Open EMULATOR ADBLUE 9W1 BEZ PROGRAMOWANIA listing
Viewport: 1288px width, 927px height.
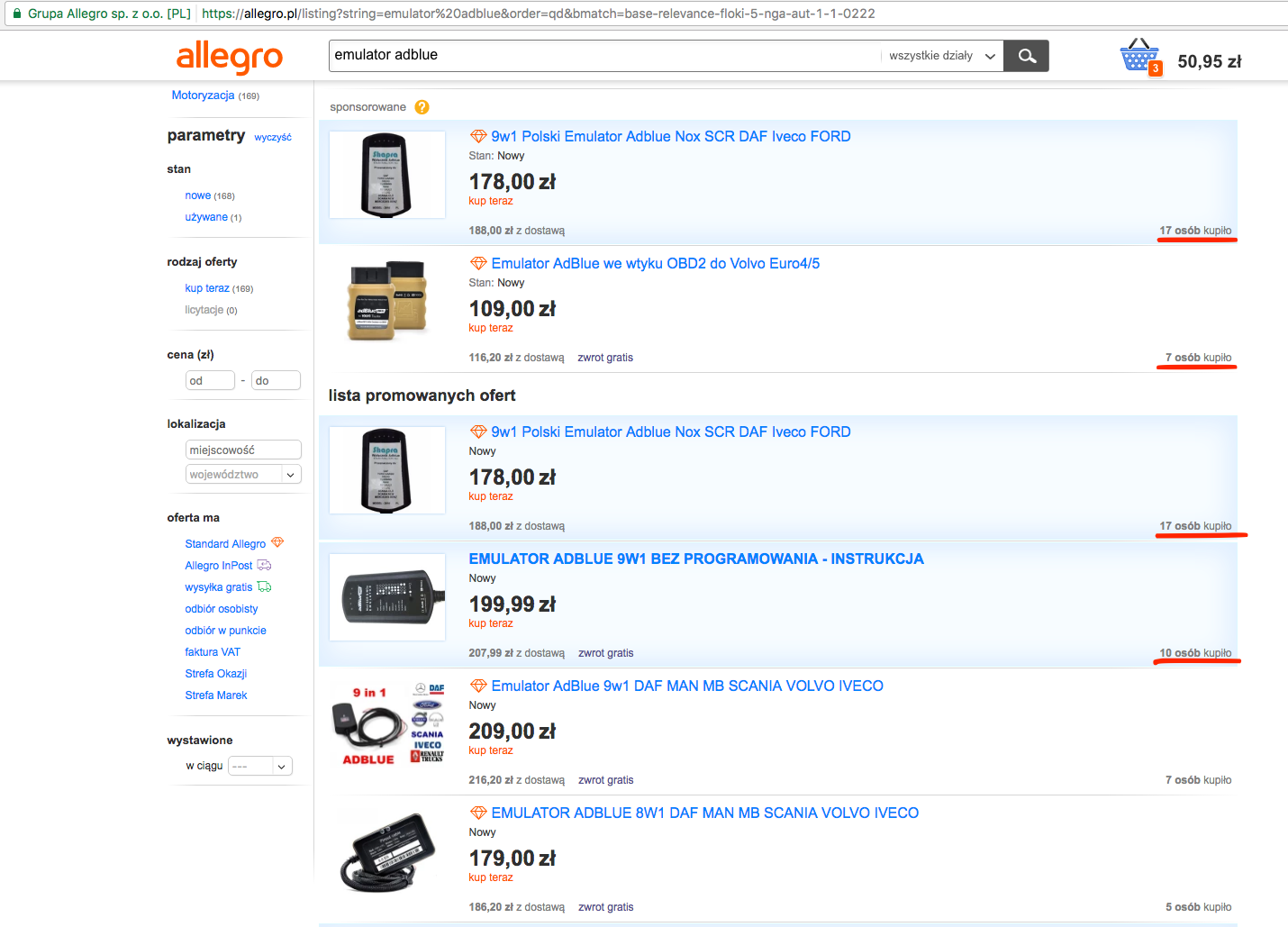click(695, 559)
